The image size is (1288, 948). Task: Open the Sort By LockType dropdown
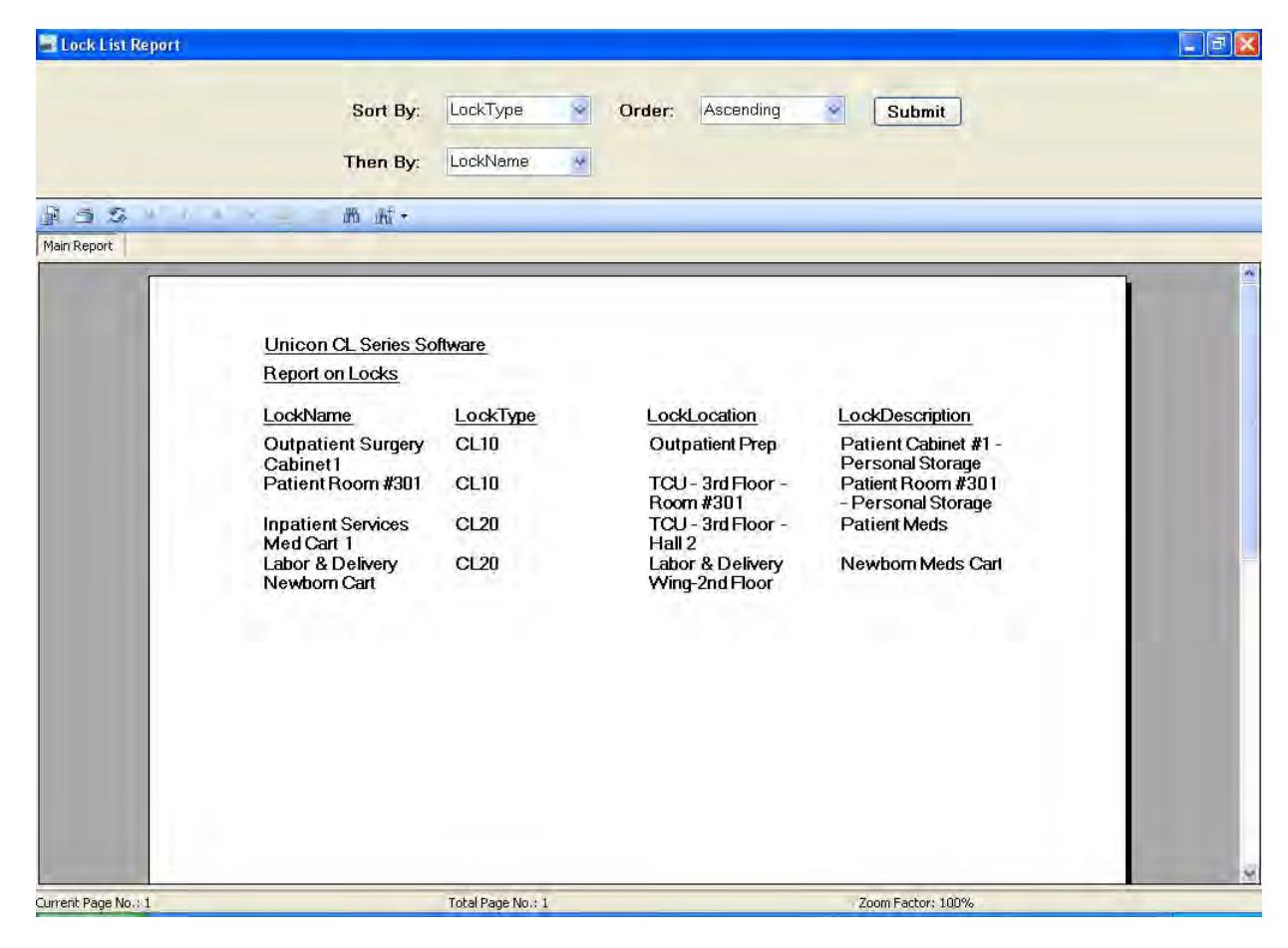tap(580, 110)
